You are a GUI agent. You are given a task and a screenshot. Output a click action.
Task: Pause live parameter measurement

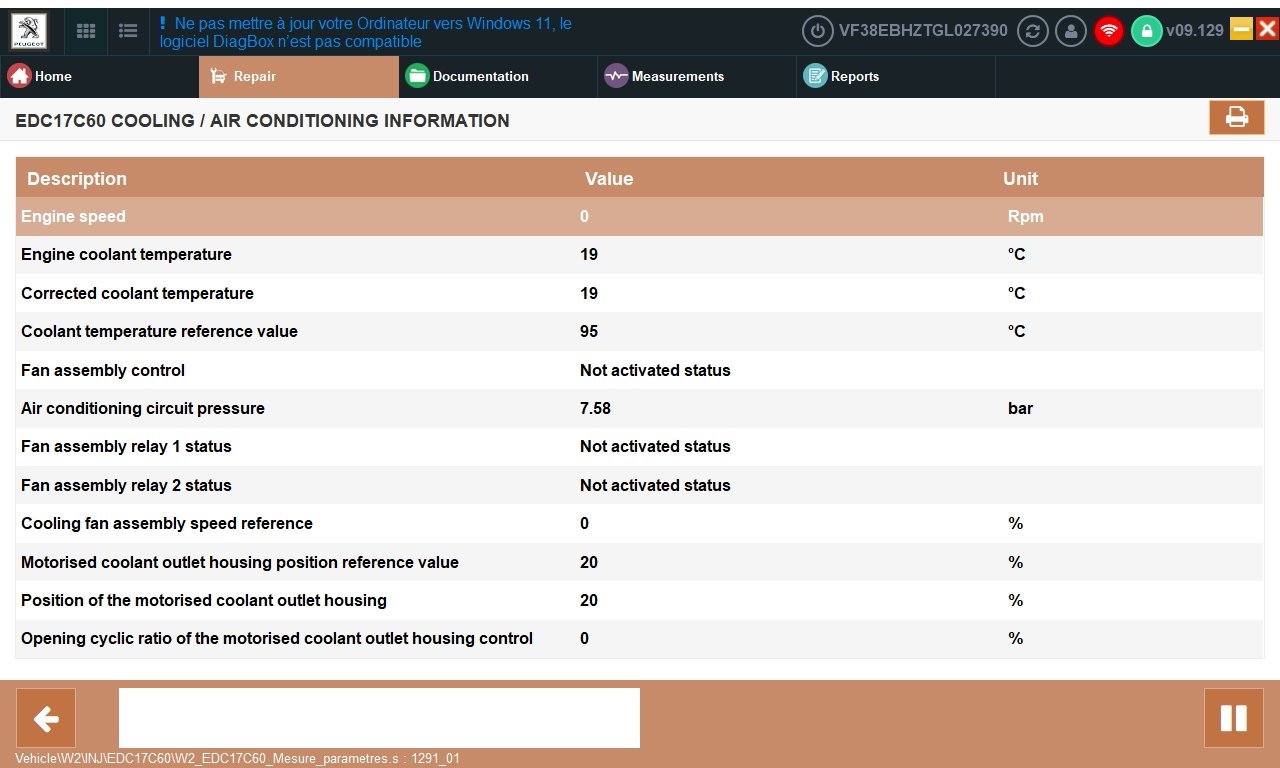point(1234,718)
